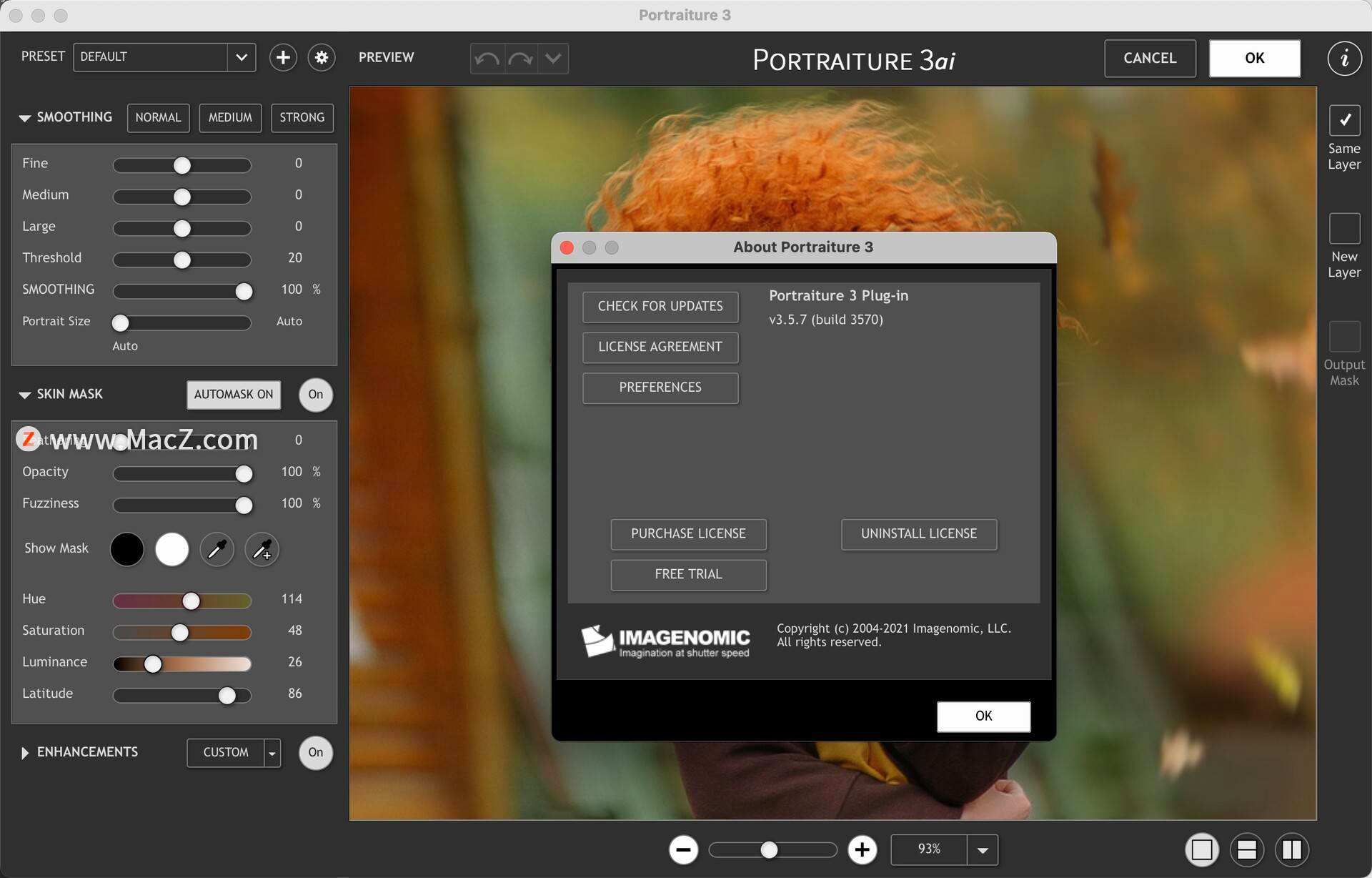The image size is (1372, 878).
Task: Select the skin tone eyedropper tool
Action: coord(217,549)
